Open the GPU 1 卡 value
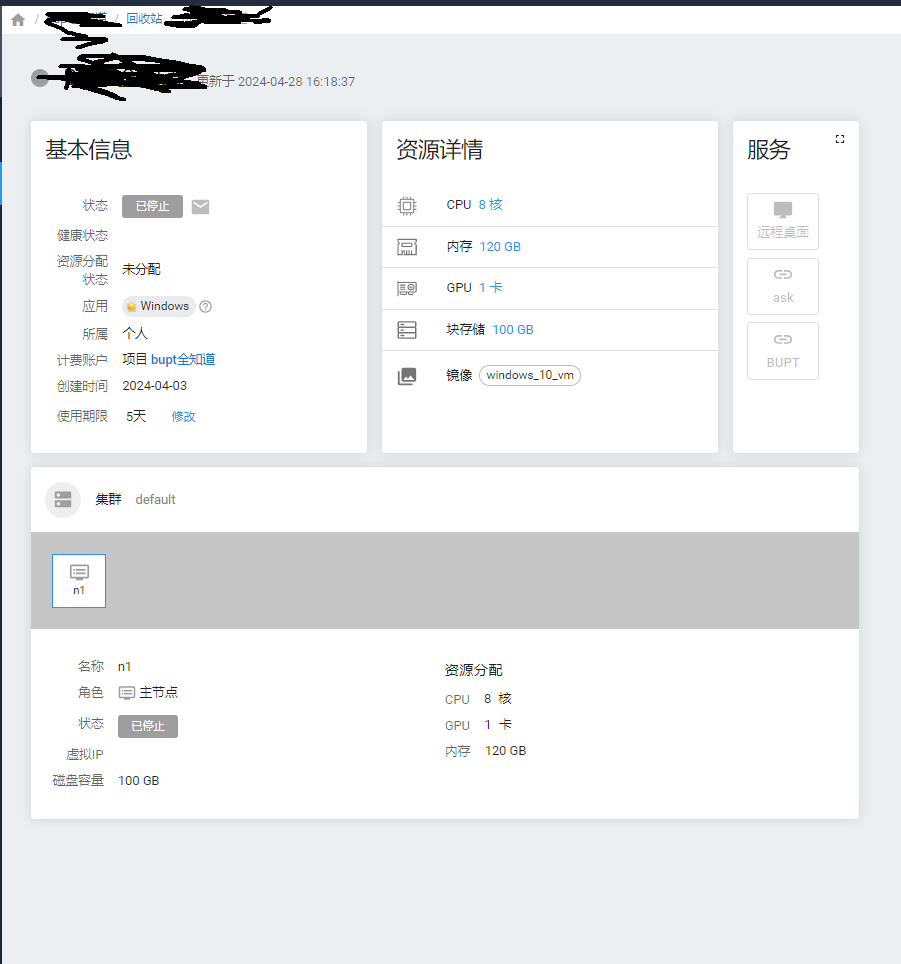This screenshot has height=964, width=901. click(490, 287)
